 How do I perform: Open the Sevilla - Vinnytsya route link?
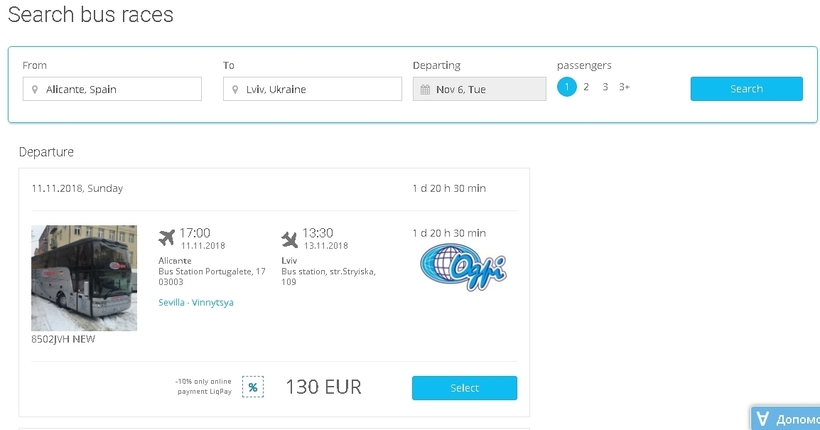click(196, 302)
